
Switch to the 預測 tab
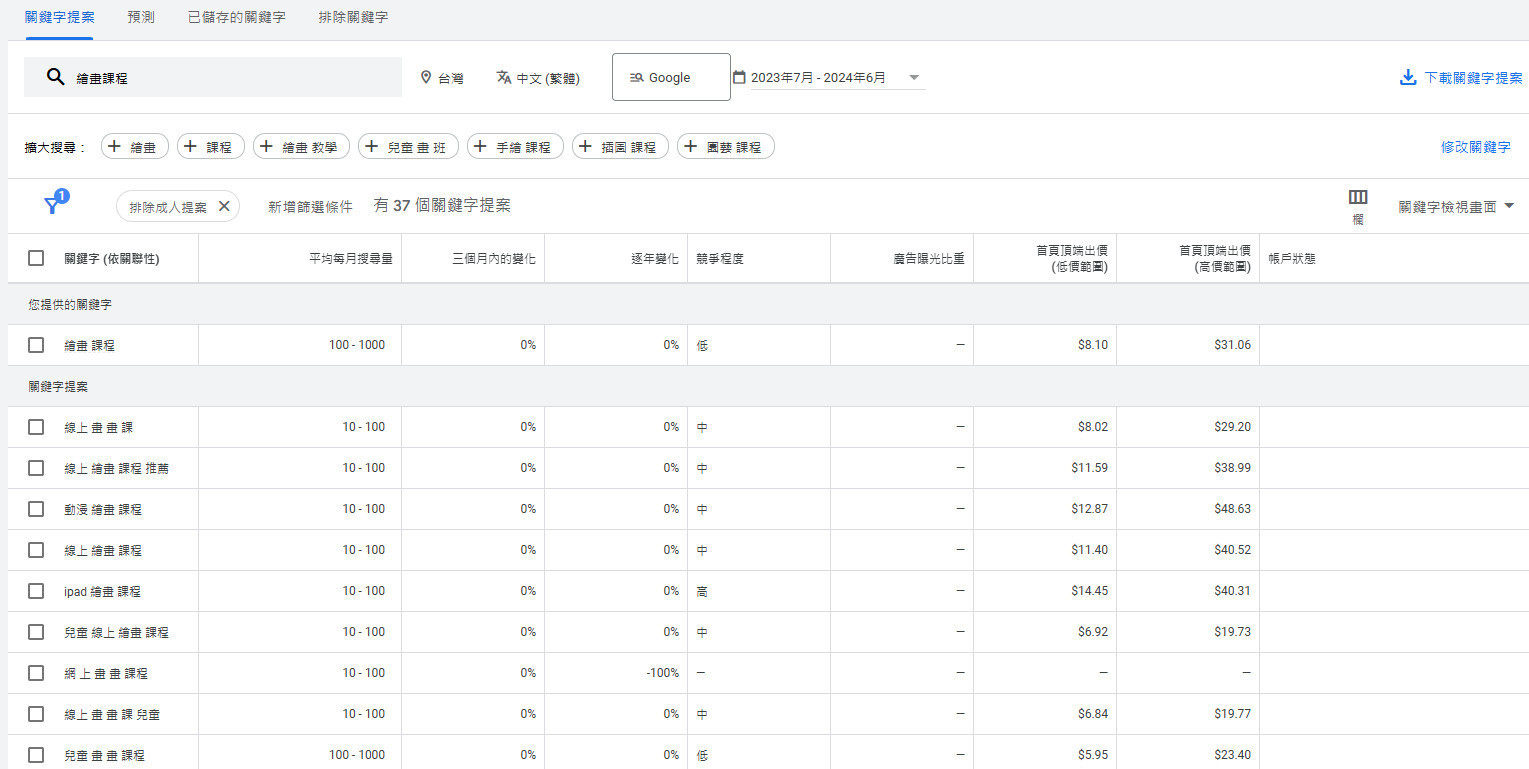[141, 18]
